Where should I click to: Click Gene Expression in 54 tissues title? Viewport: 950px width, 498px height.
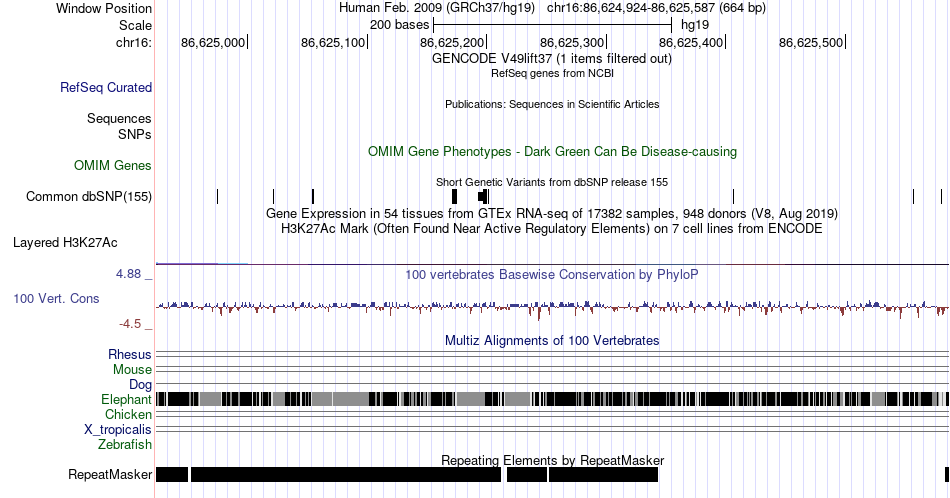point(552,213)
